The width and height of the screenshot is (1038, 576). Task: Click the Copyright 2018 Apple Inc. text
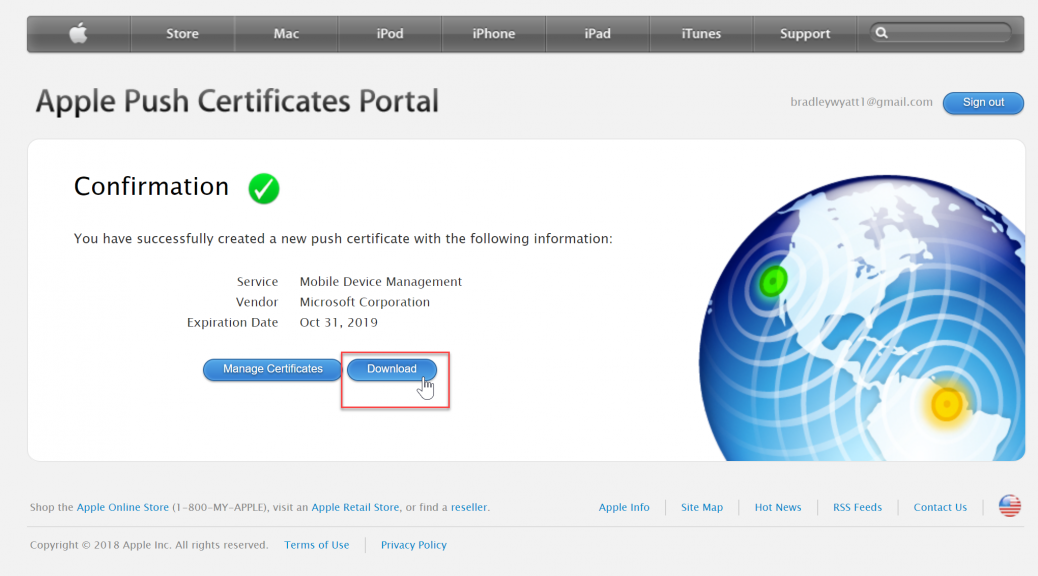pyautogui.click(x=149, y=545)
